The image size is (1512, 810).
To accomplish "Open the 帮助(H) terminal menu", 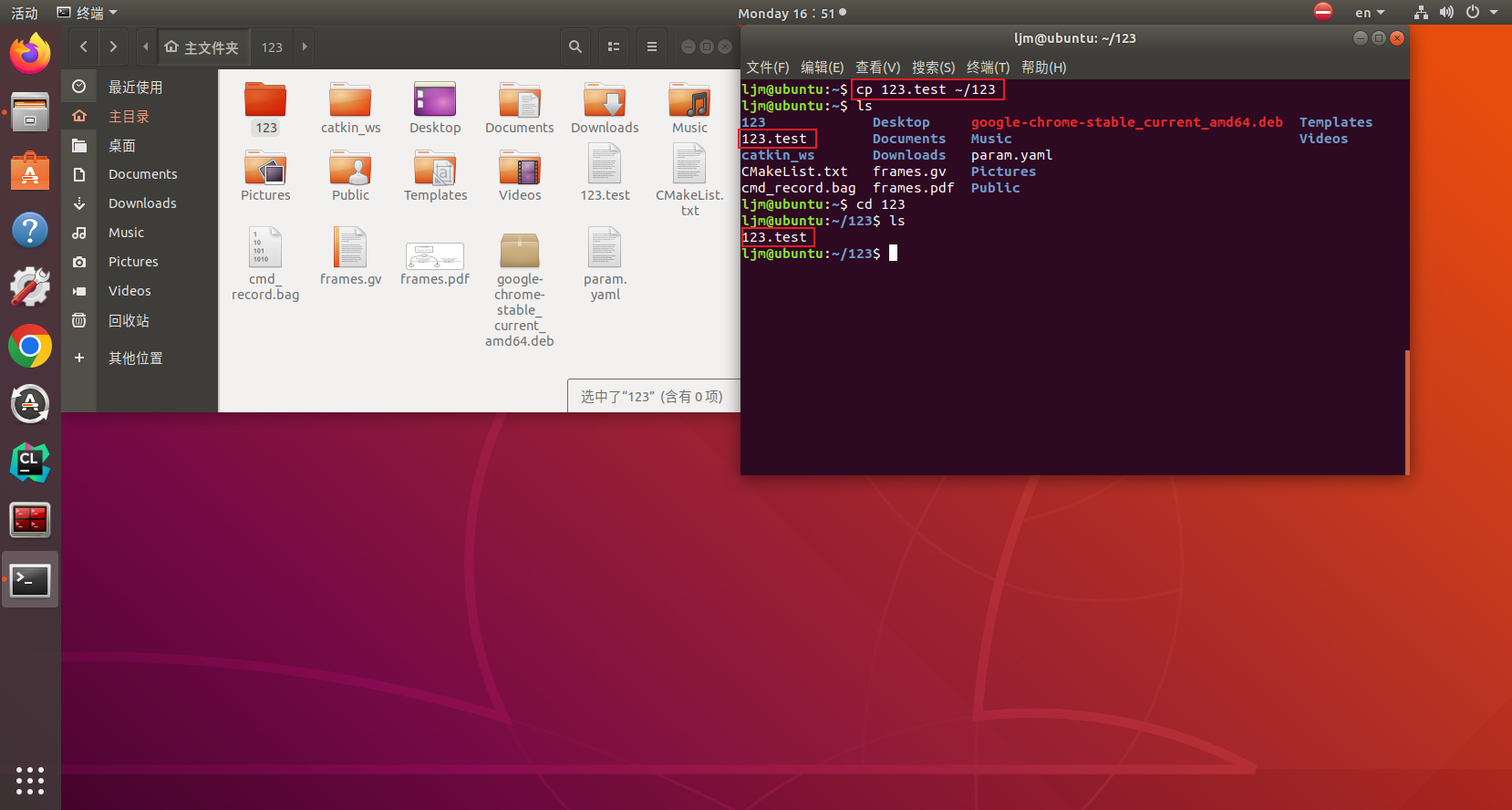I will coord(1044,67).
